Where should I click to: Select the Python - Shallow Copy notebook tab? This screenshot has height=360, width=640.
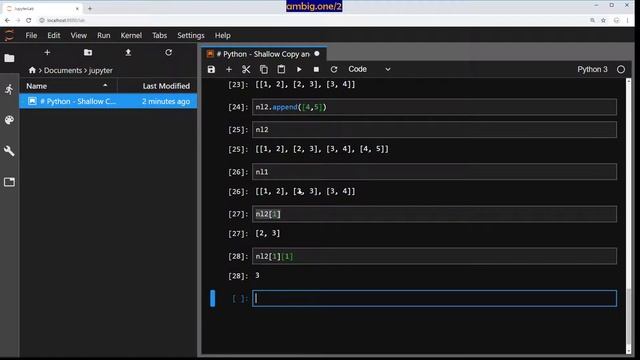coord(263,54)
